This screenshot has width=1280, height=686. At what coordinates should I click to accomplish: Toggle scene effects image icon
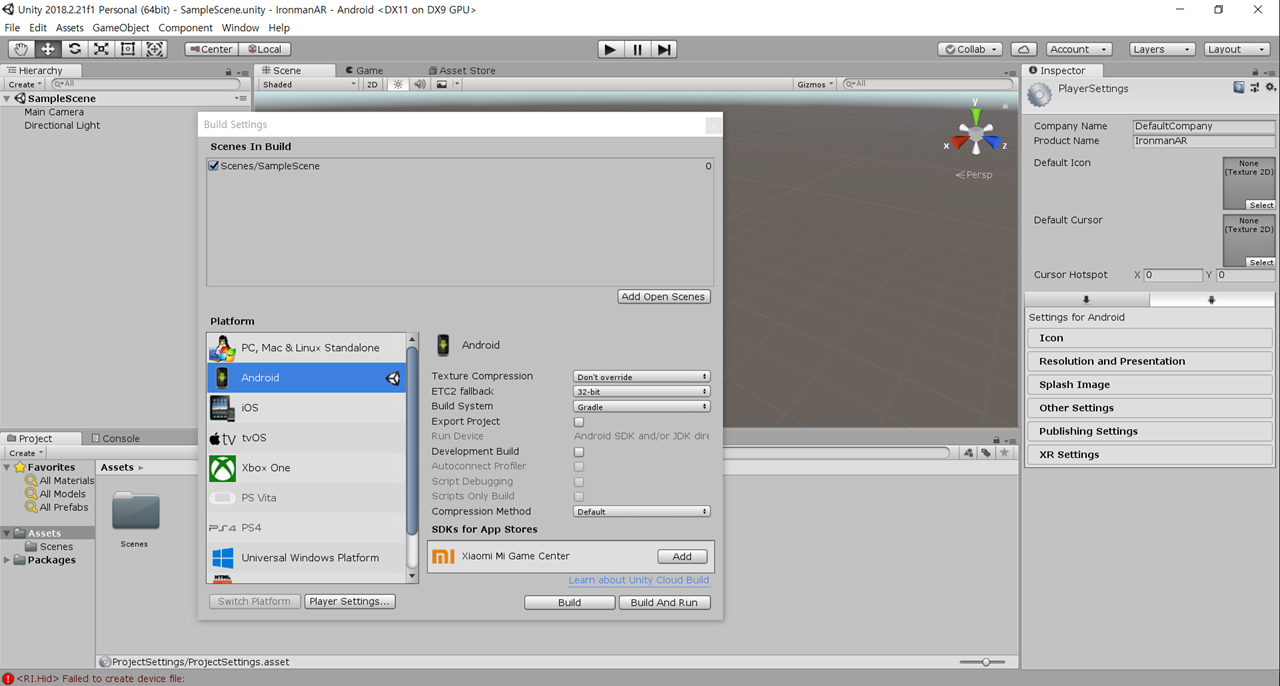click(442, 85)
